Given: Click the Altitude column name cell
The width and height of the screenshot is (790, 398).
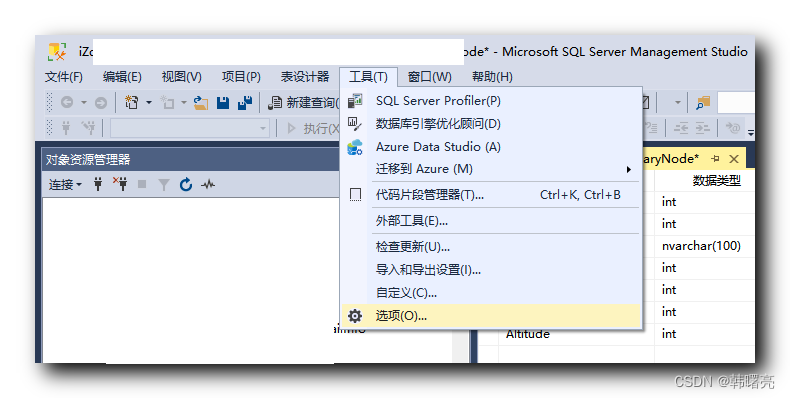Looking at the screenshot, I should [x=576, y=334].
